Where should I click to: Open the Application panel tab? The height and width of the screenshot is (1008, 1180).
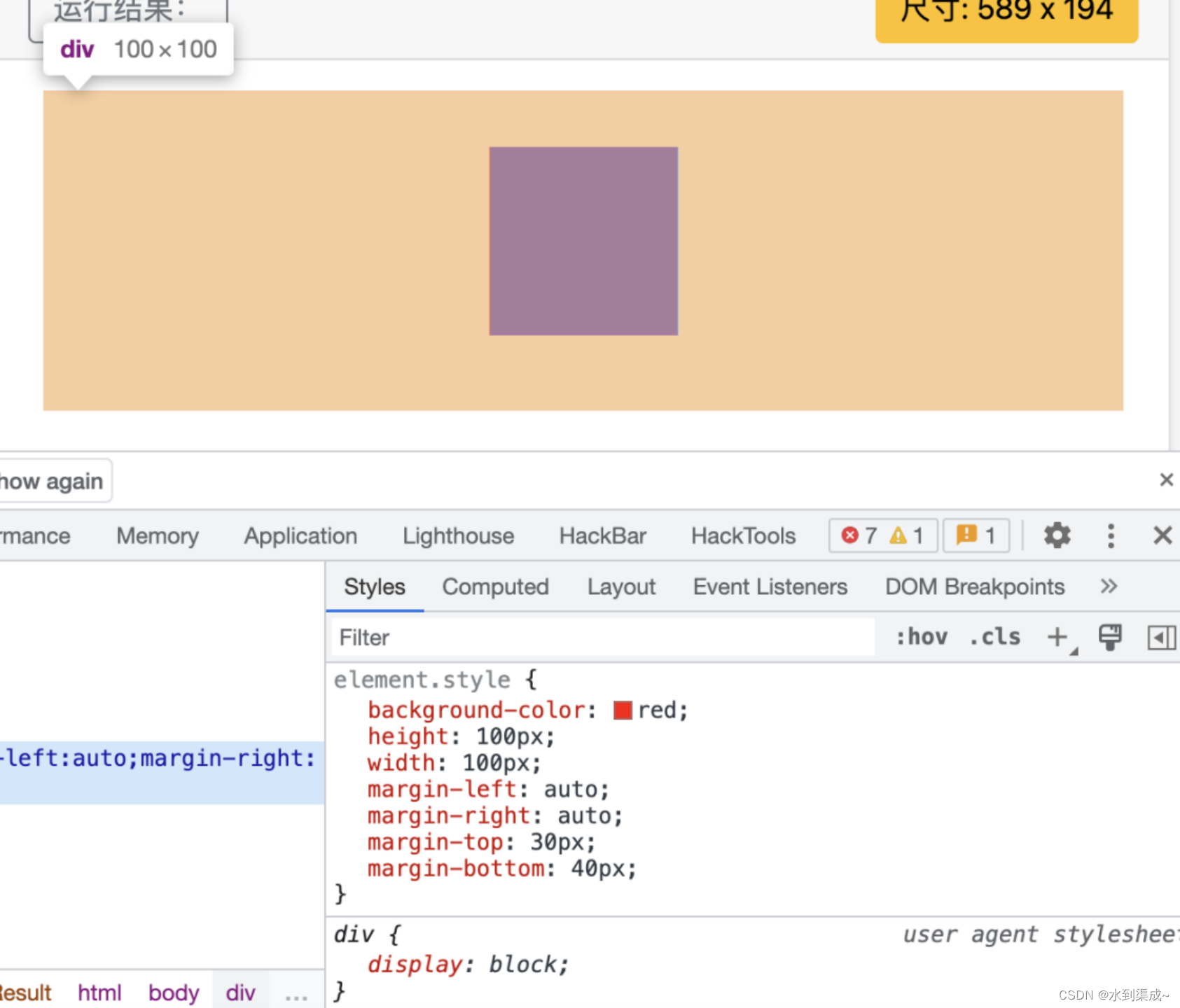[300, 536]
